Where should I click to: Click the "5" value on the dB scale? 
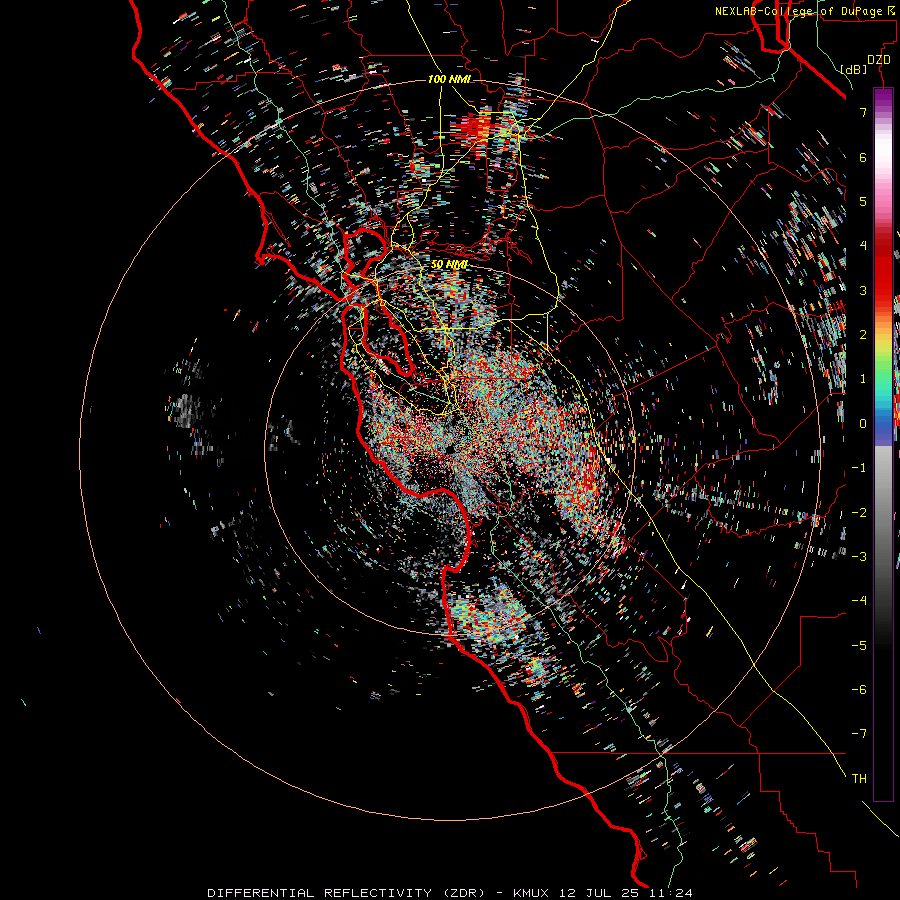coord(863,201)
